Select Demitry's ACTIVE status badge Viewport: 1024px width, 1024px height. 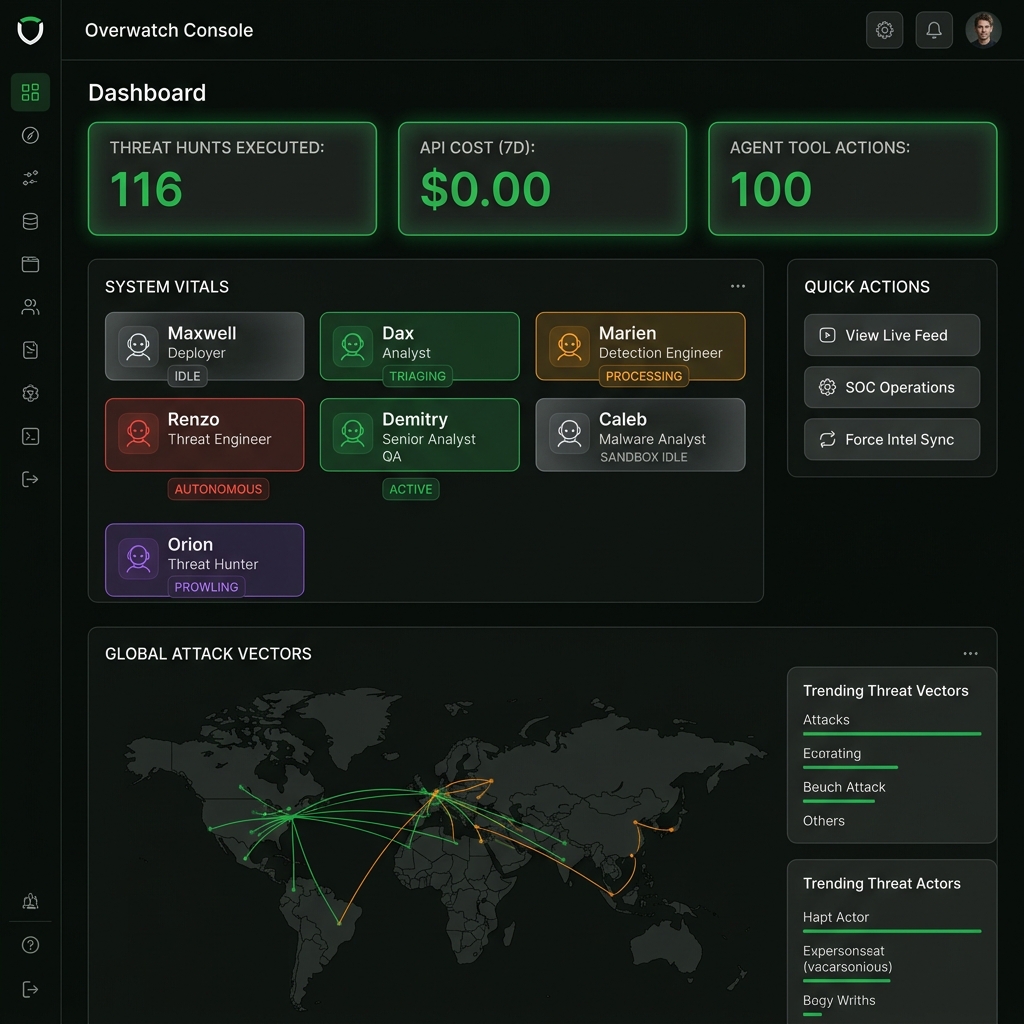[x=411, y=489]
